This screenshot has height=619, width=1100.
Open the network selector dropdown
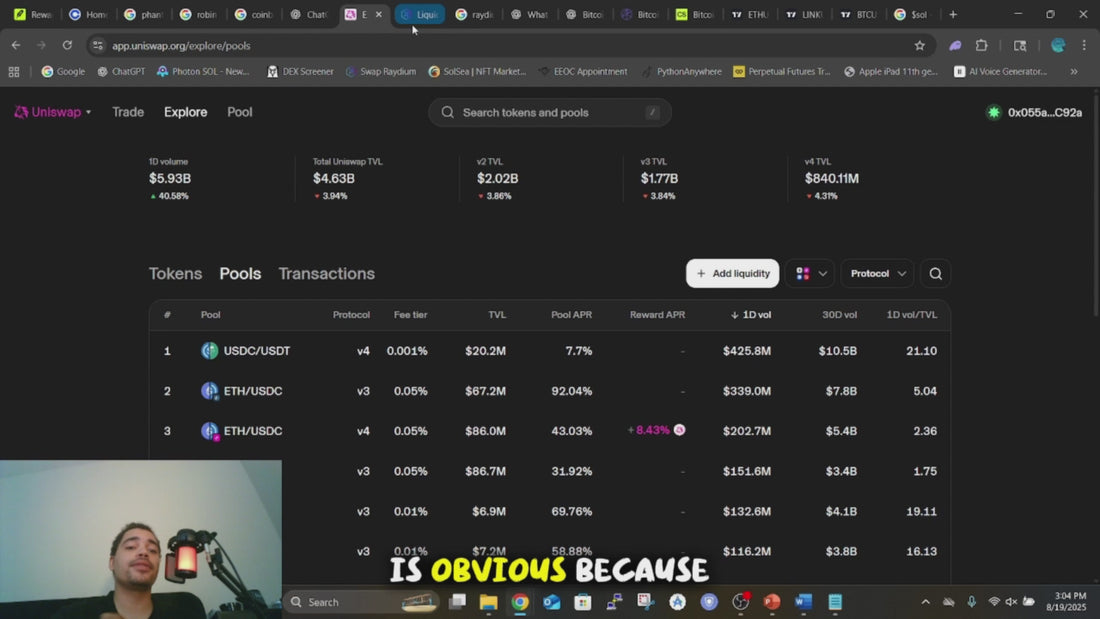[x=811, y=274]
